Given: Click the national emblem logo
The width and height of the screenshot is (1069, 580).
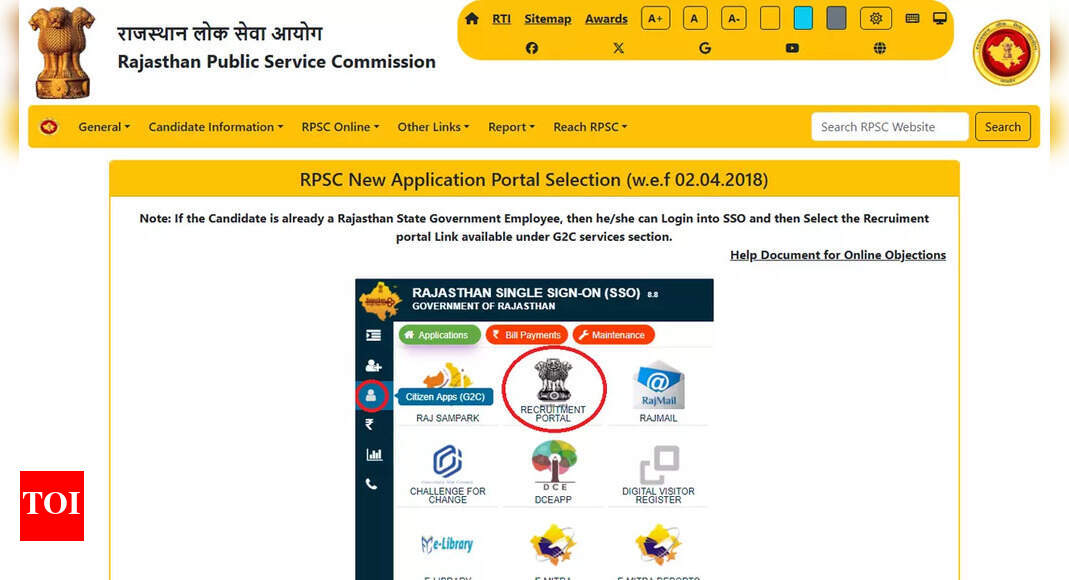Looking at the screenshot, I should click(61, 52).
